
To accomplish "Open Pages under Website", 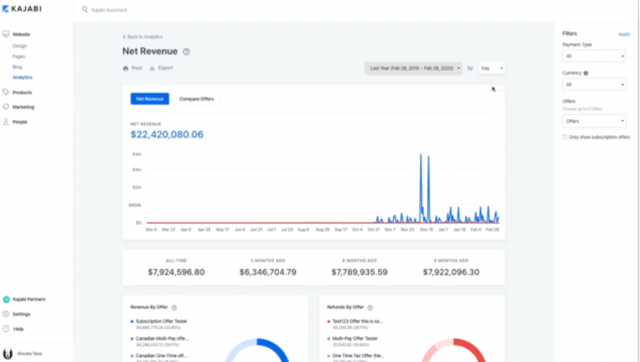I will [x=19, y=56].
